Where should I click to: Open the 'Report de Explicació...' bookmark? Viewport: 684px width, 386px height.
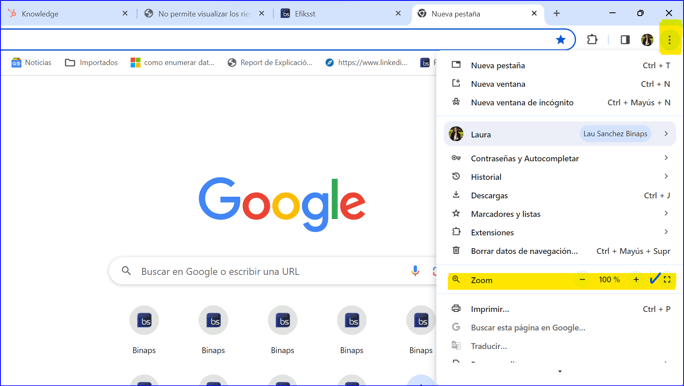[270, 62]
